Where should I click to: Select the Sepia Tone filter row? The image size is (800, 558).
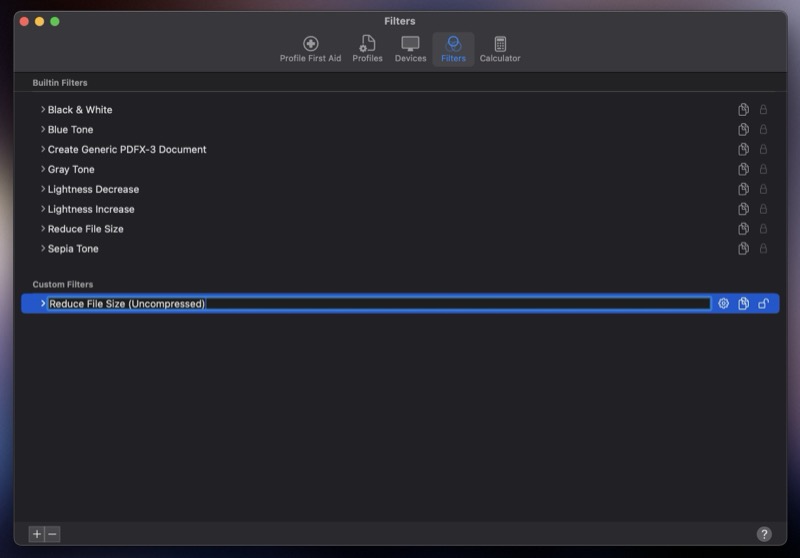pos(400,248)
